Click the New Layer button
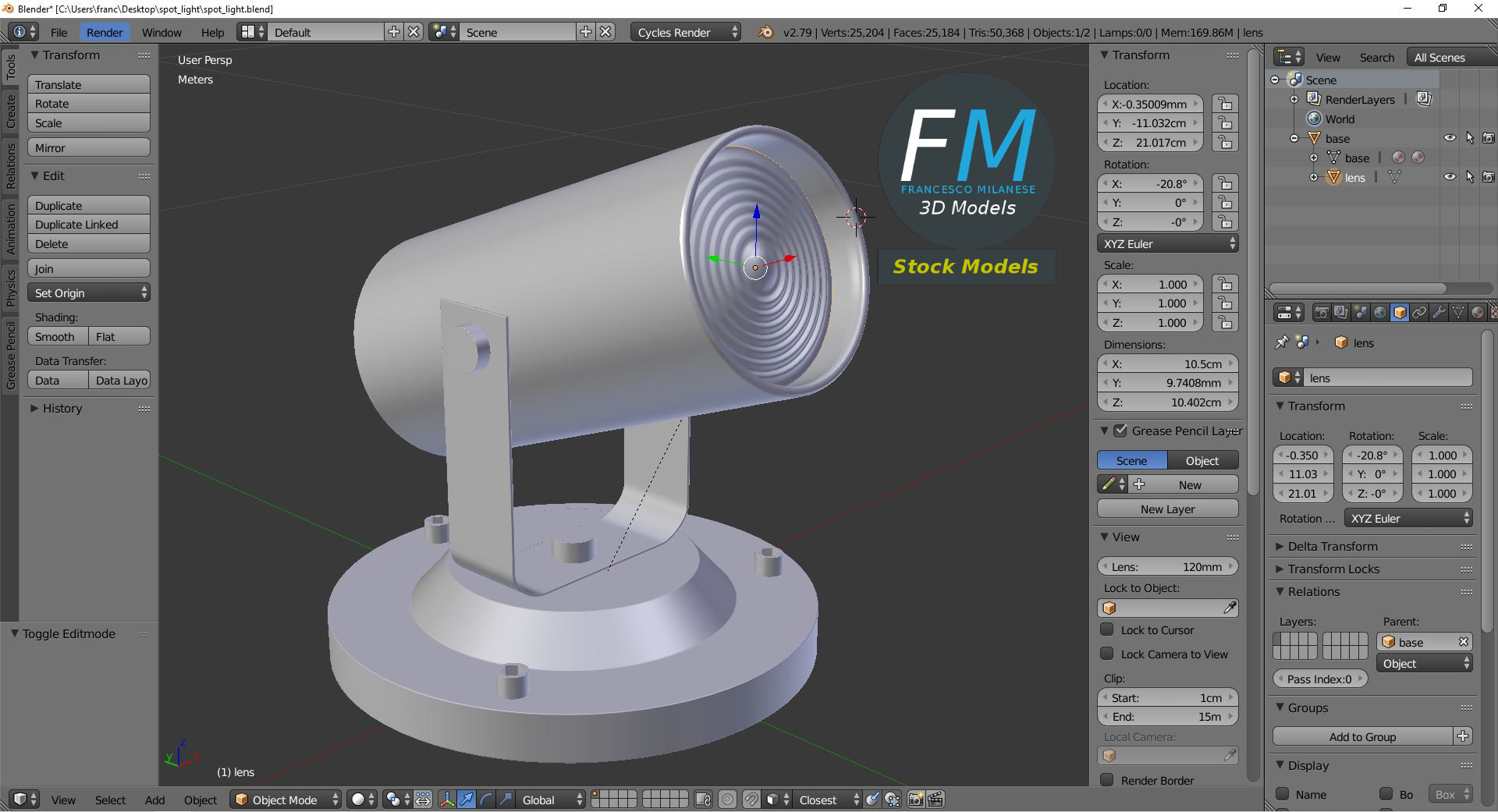The image size is (1498, 812). click(1168, 509)
